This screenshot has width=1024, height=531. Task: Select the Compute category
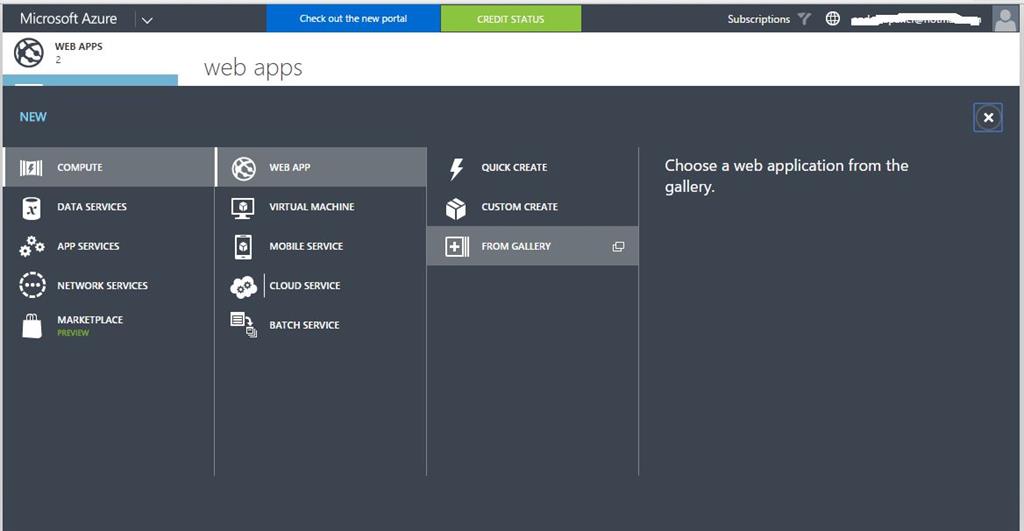[x=109, y=167]
